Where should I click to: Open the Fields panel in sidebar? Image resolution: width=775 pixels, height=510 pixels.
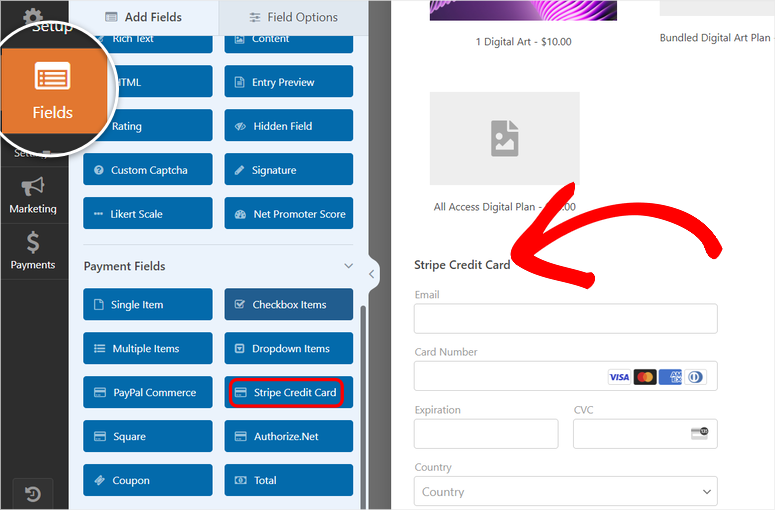pos(53,91)
